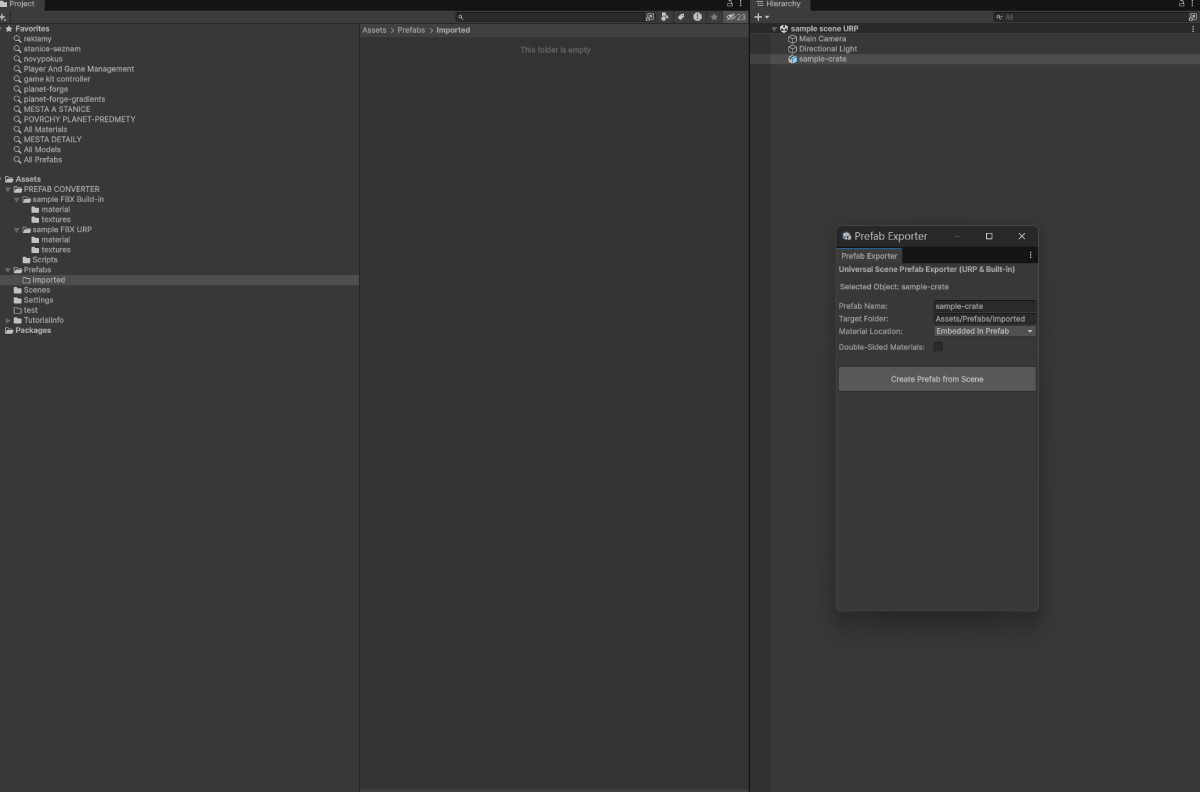The image size is (1200, 792).
Task: Select the Favorites header row
Action: (x=32, y=29)
